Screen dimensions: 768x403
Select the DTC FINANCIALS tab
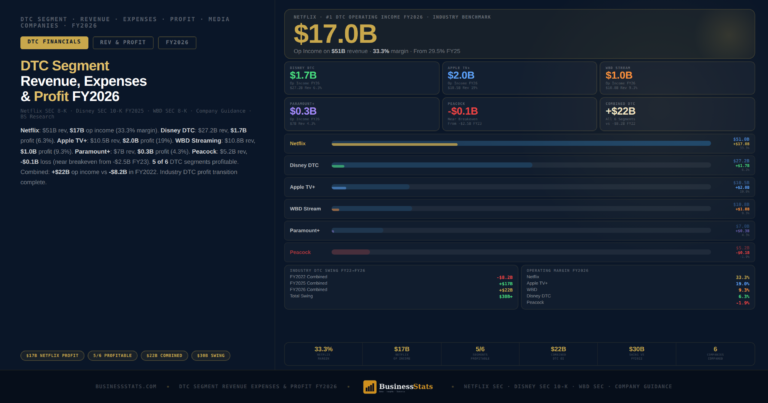(54, 43)
